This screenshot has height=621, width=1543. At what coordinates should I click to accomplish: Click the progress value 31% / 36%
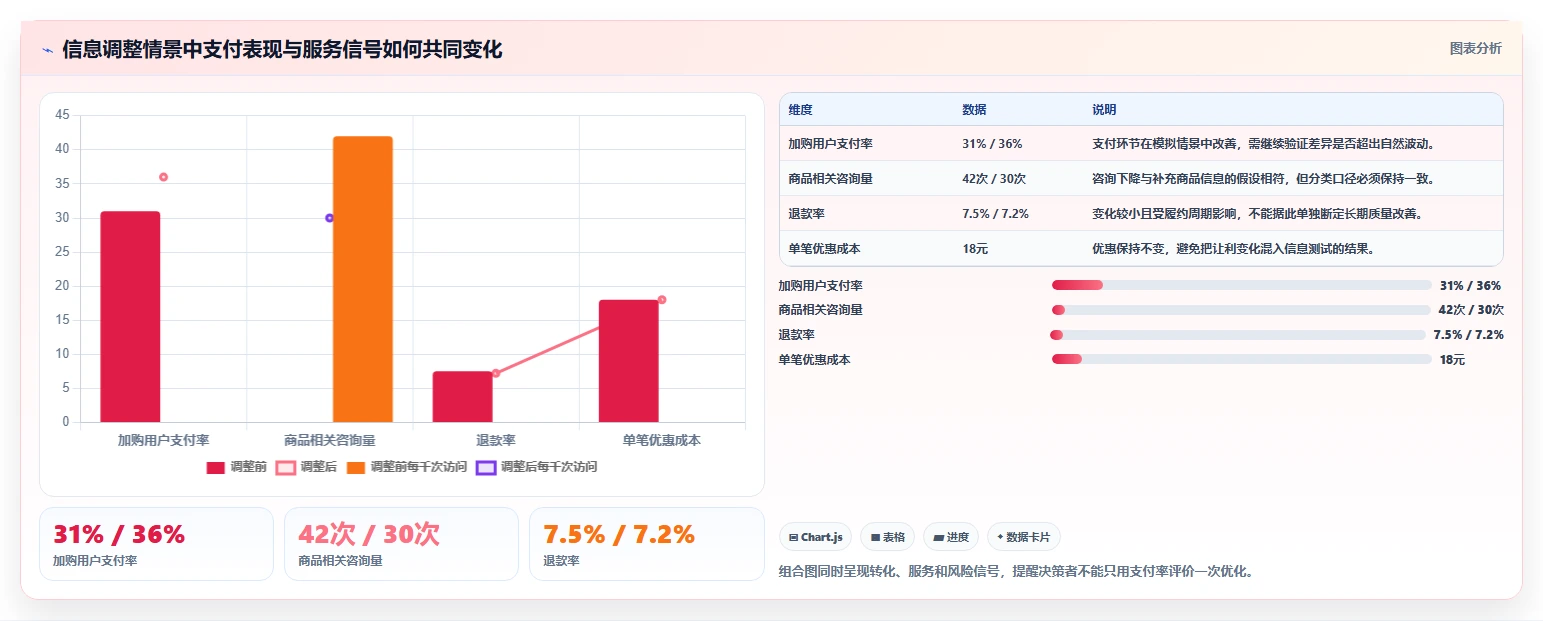coord(1470,285)
